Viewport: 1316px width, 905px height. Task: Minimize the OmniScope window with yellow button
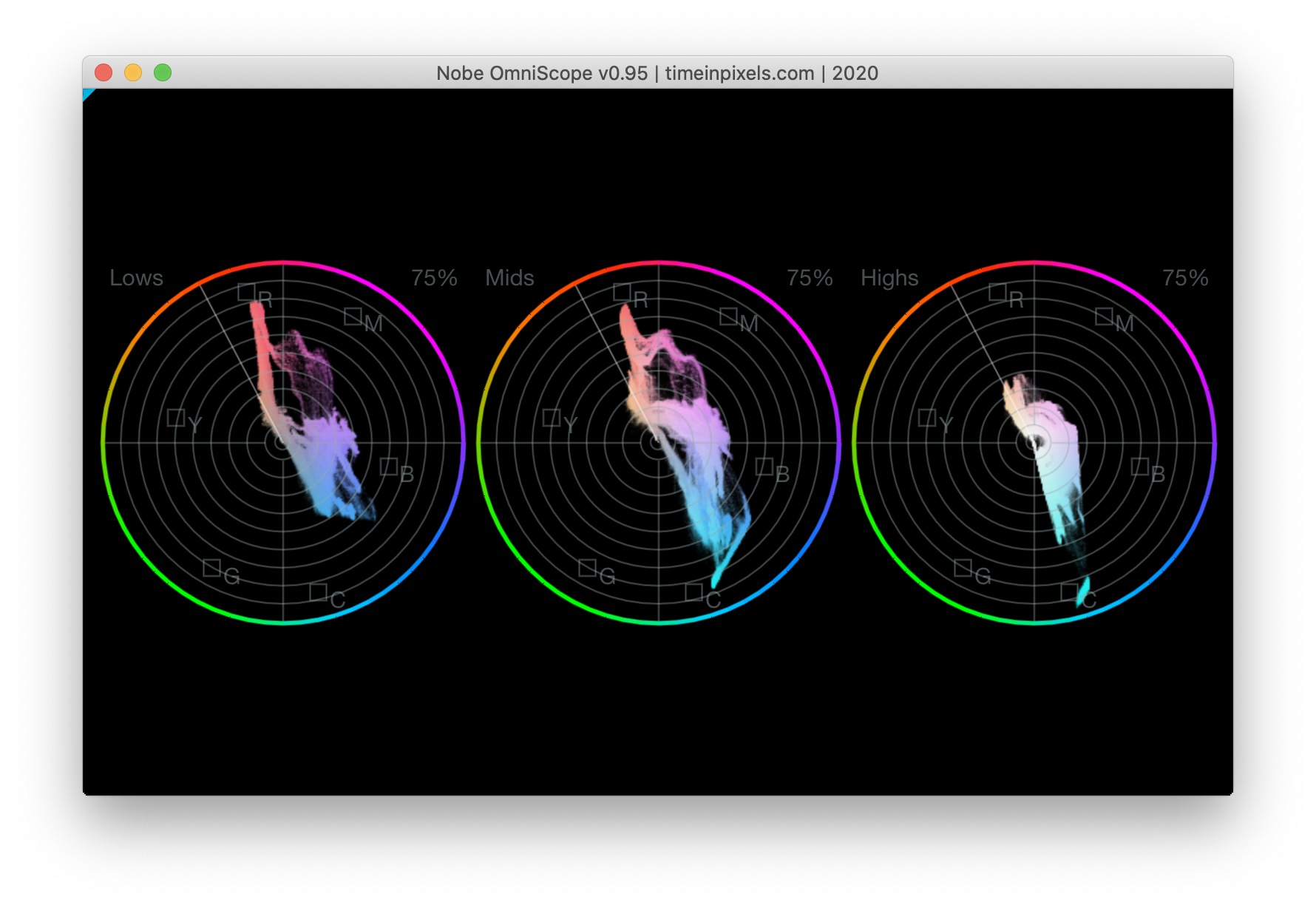133,72
